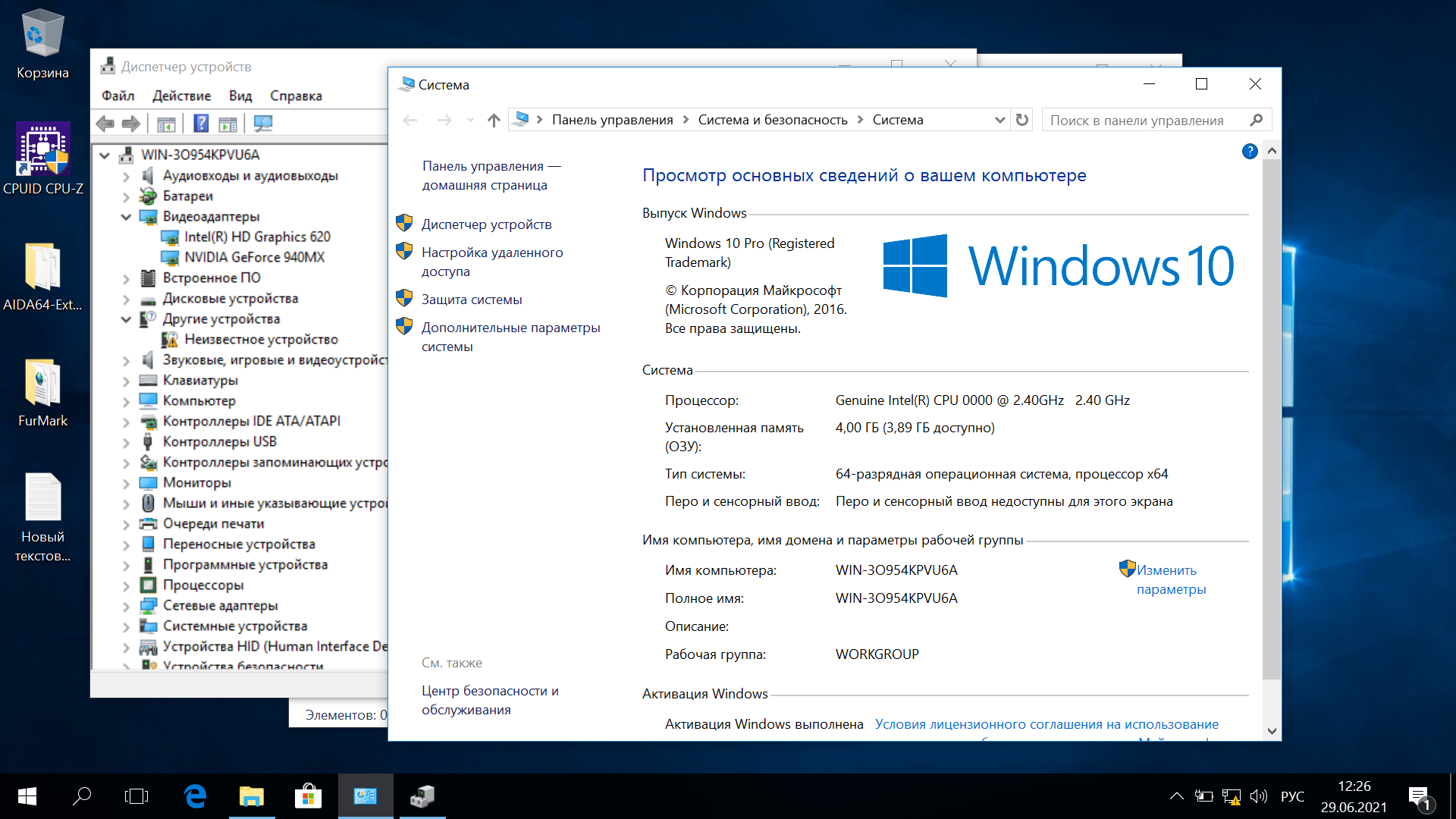Click Изменить параметры link
Viewport: 1456px width, 819px height.
(x=1170, y=579)
